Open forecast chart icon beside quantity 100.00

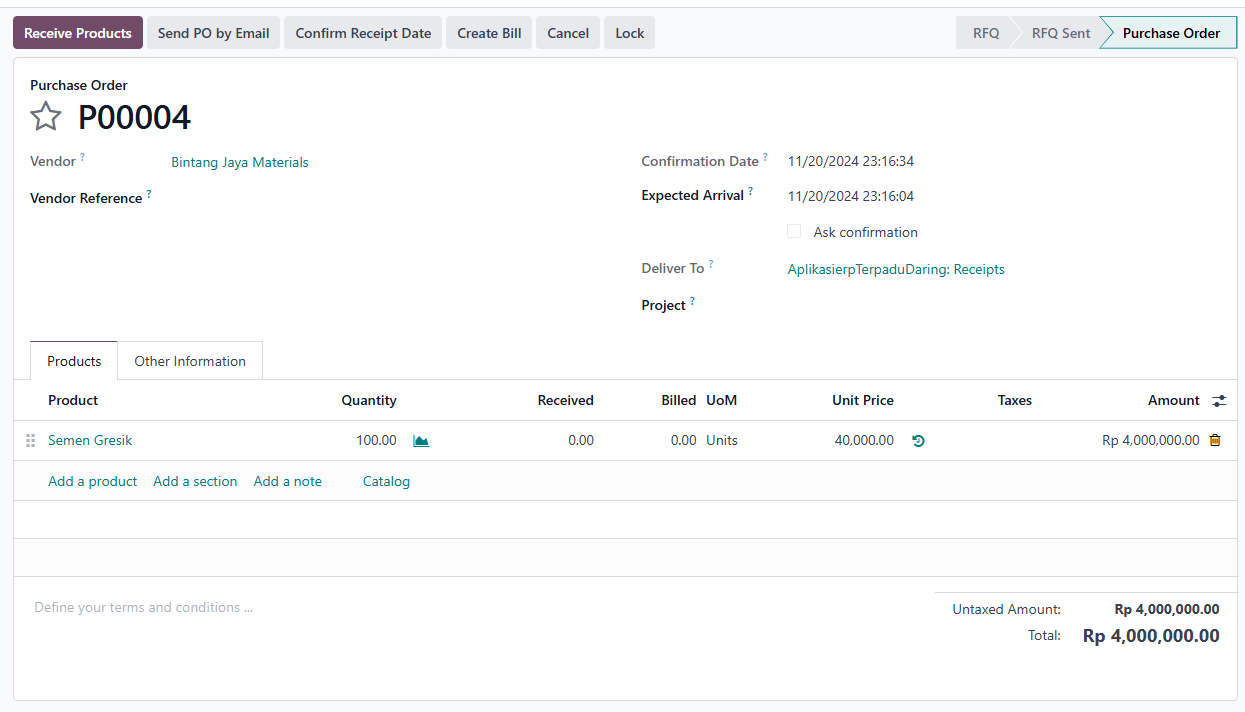421,441
